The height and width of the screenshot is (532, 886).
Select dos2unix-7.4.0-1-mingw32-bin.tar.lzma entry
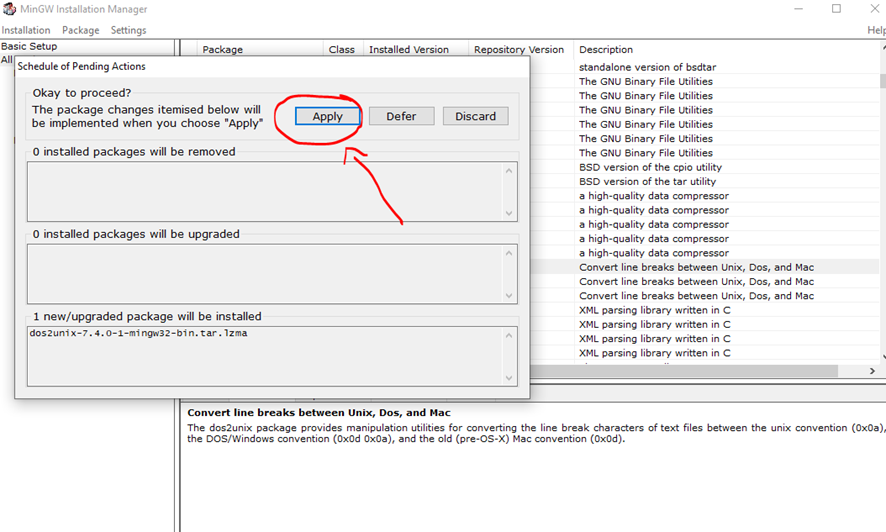point(139,333)
